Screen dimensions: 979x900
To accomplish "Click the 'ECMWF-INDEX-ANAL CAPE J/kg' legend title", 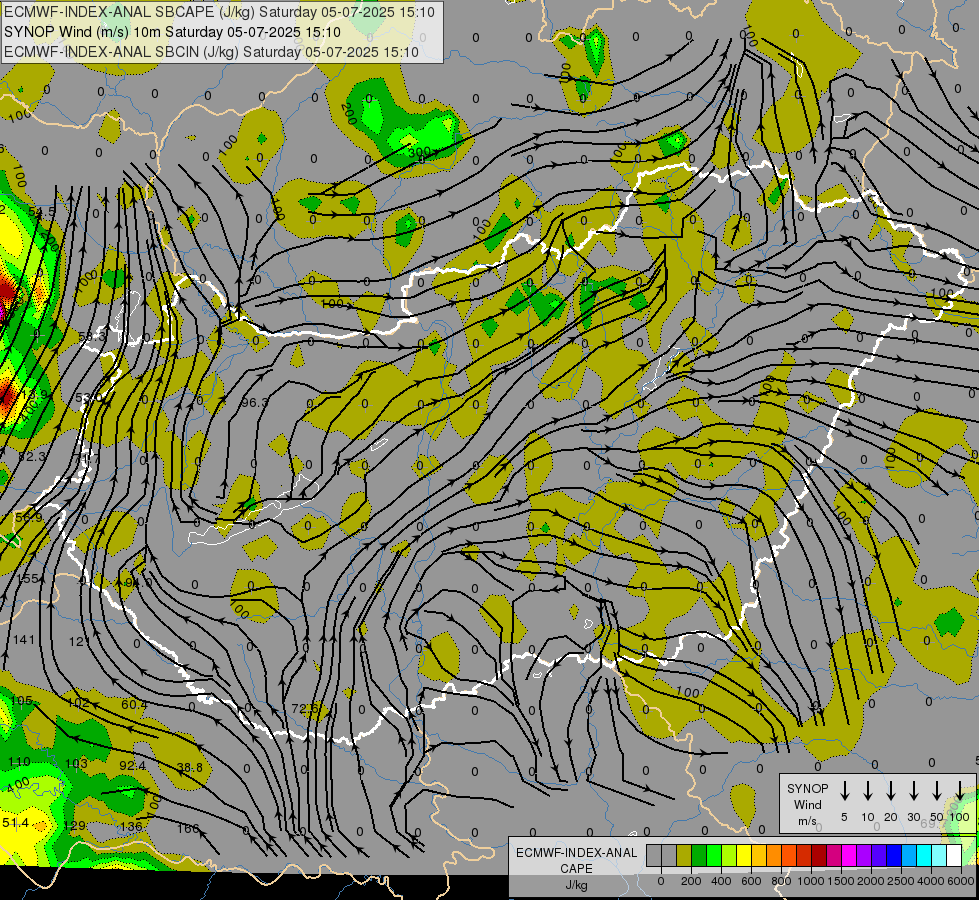I will coord(576,869).
